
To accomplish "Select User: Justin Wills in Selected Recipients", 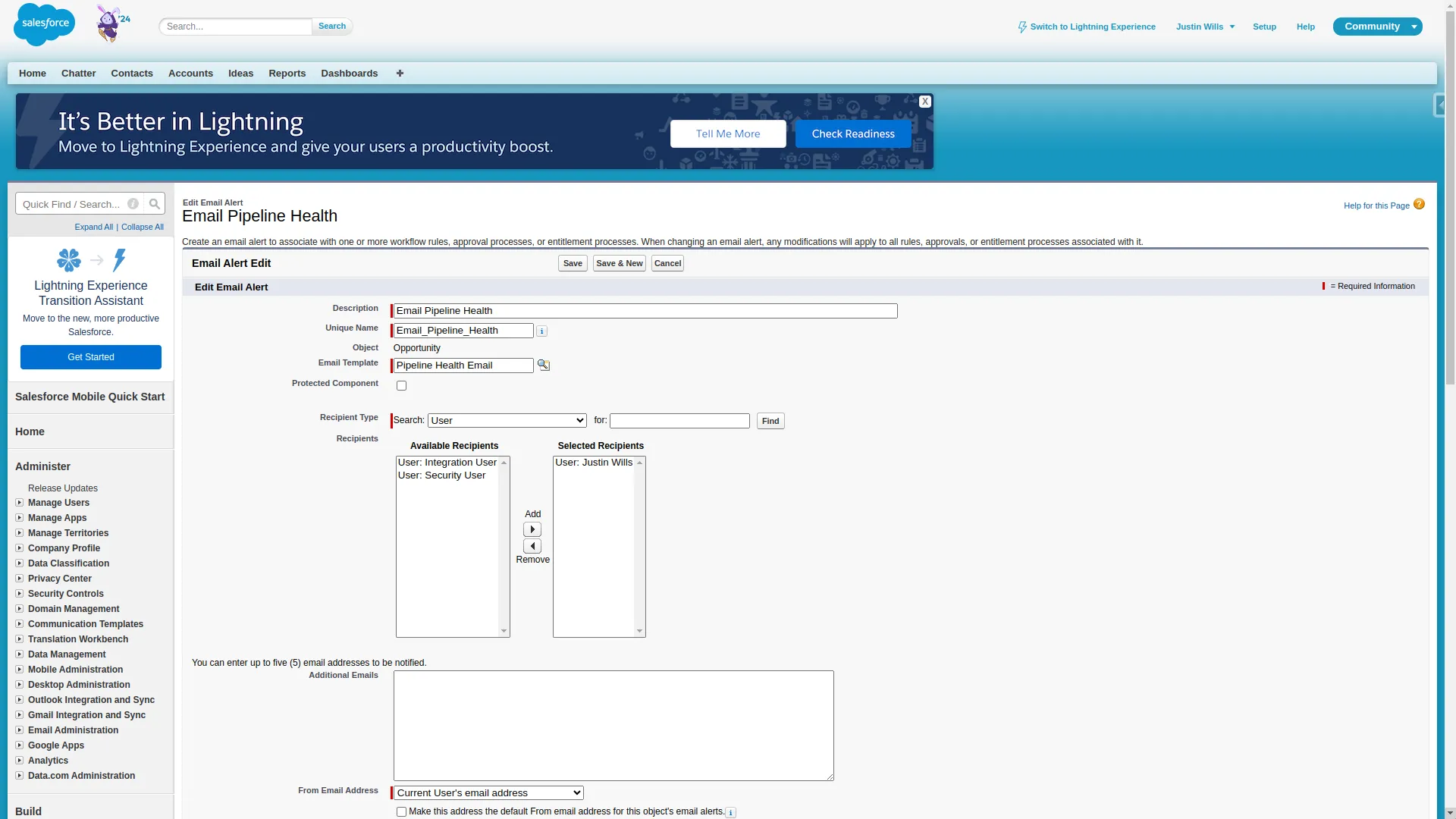I will [x=594, y=463].
